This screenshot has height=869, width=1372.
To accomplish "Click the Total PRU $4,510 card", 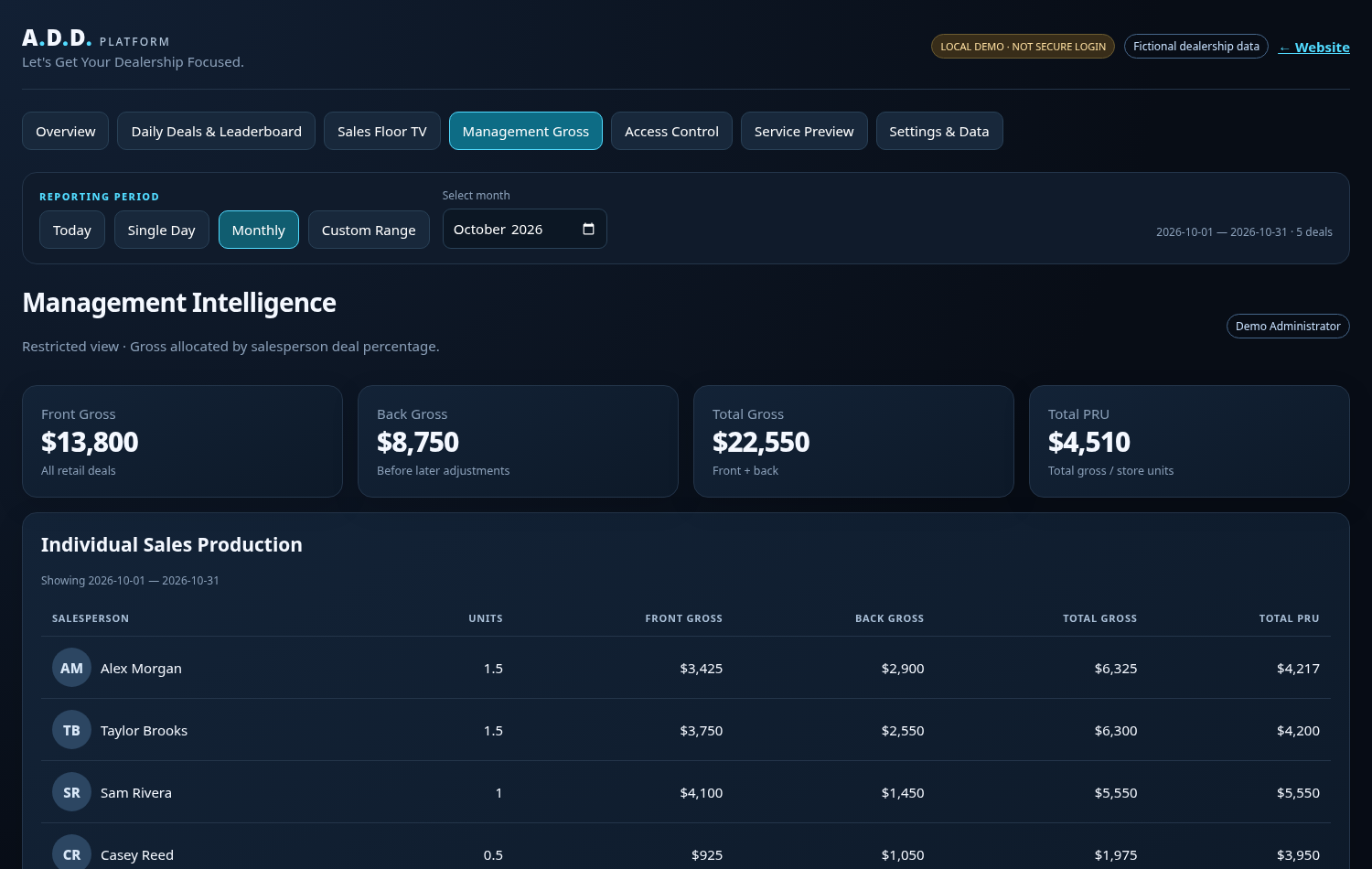I will coord(1189,441).
